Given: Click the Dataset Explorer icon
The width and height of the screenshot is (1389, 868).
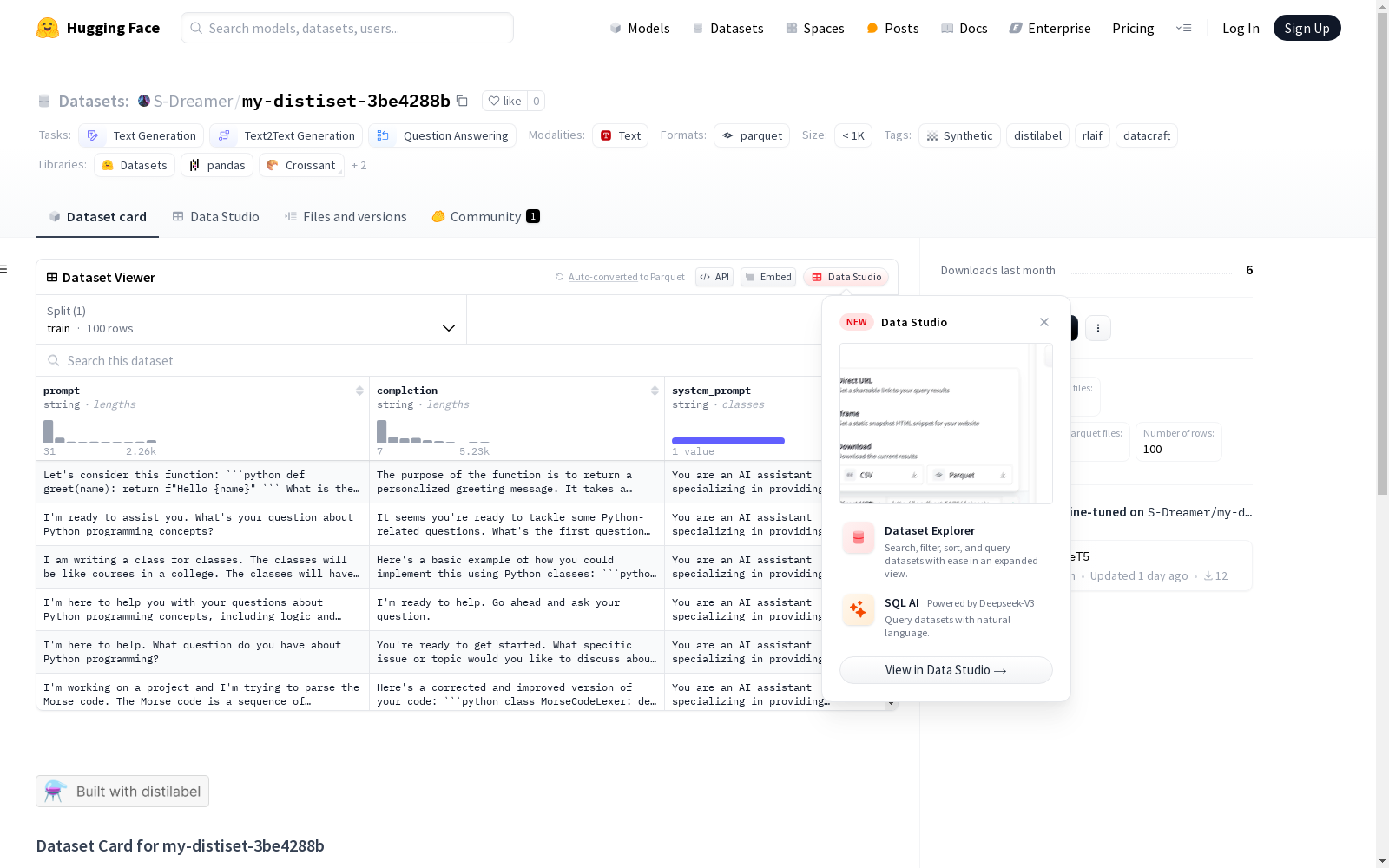Looking at the screenshot, I should click(859, 538).
